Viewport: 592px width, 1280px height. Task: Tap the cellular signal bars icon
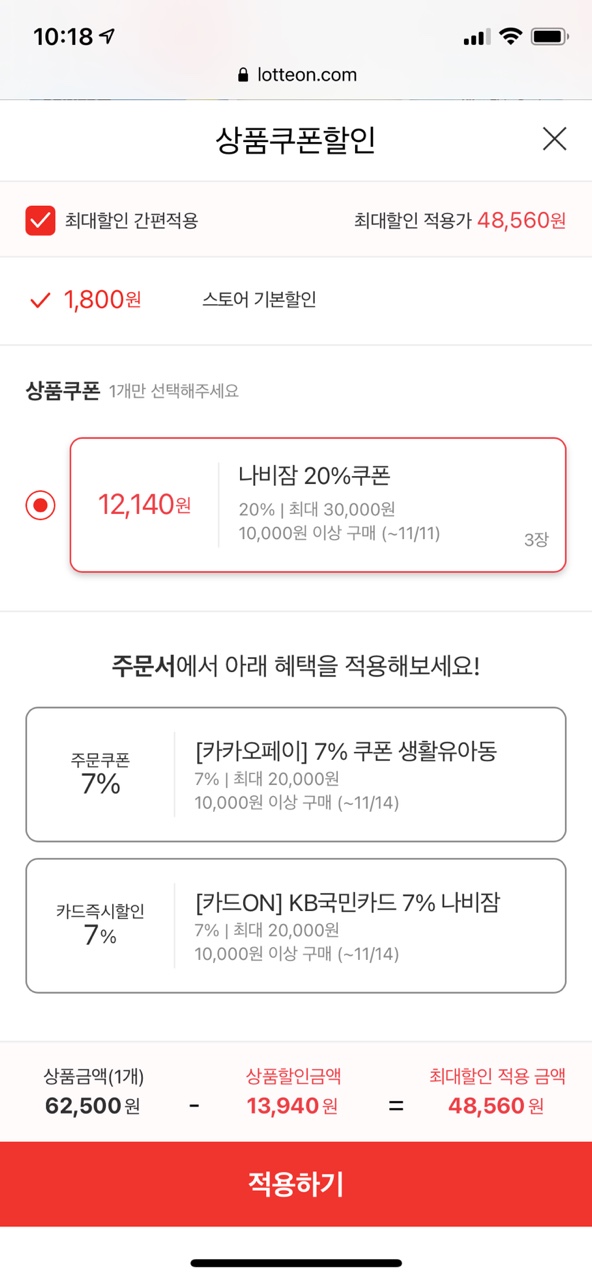476,37
